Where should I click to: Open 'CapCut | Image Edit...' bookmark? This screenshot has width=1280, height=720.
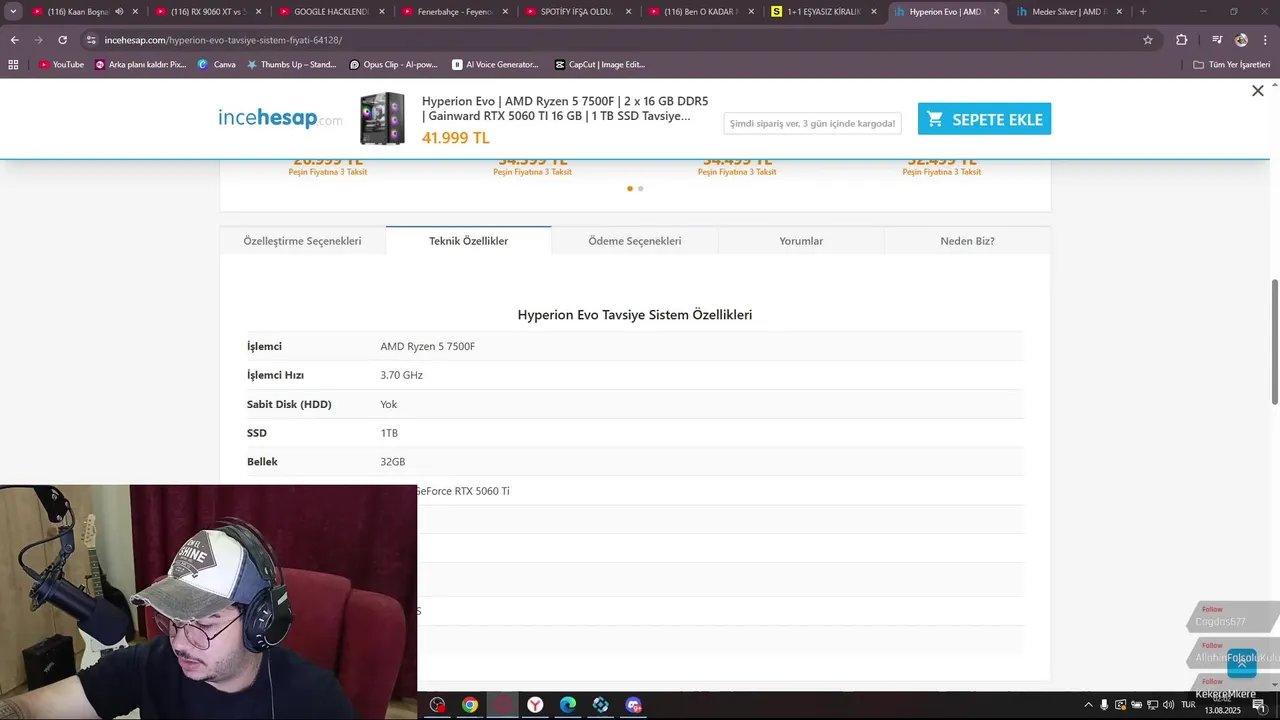point(600,64)
